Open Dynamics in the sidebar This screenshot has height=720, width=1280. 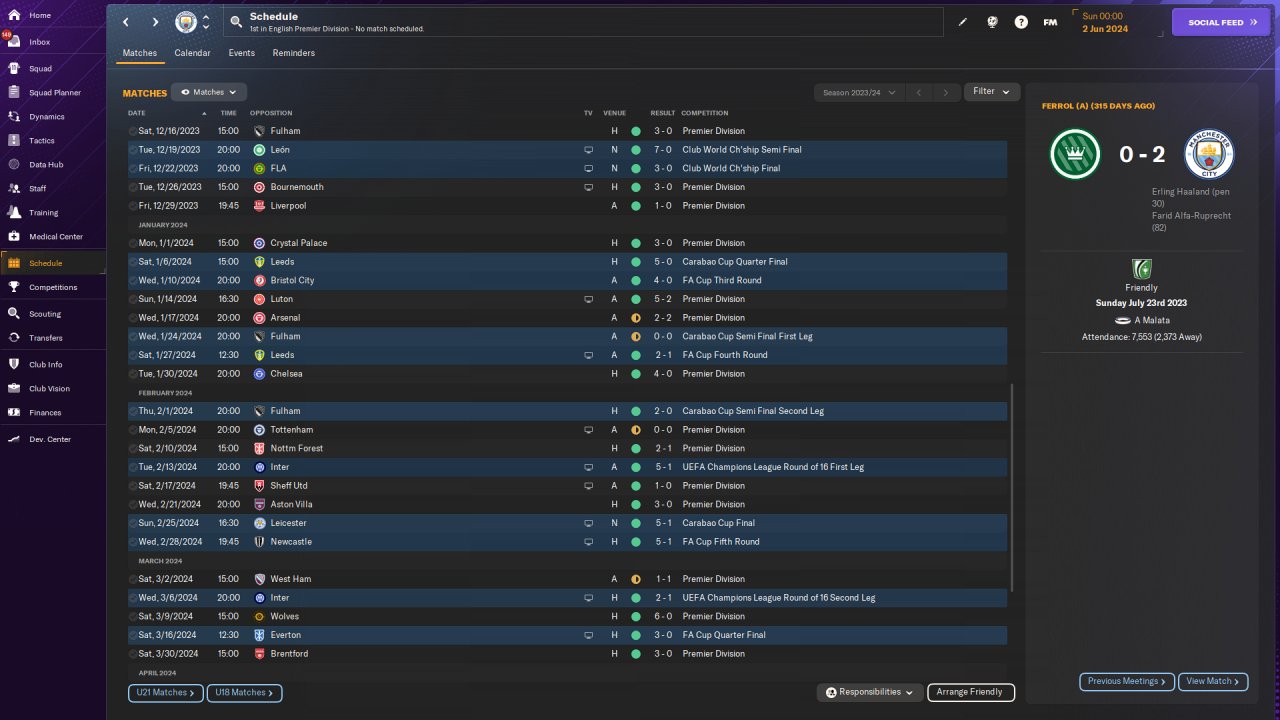(52, 117)
